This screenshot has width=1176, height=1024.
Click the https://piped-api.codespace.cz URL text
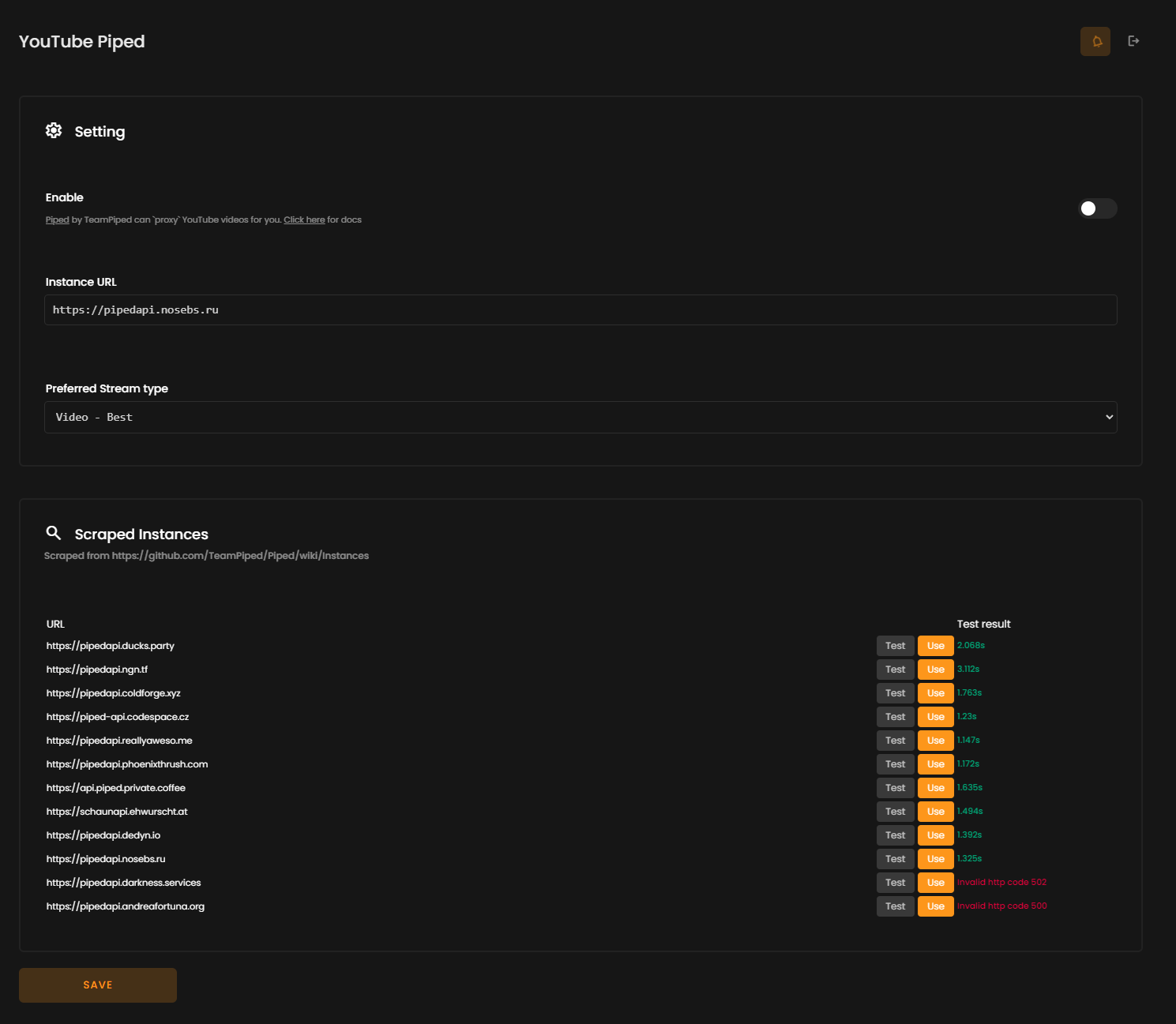pos(118,717)
